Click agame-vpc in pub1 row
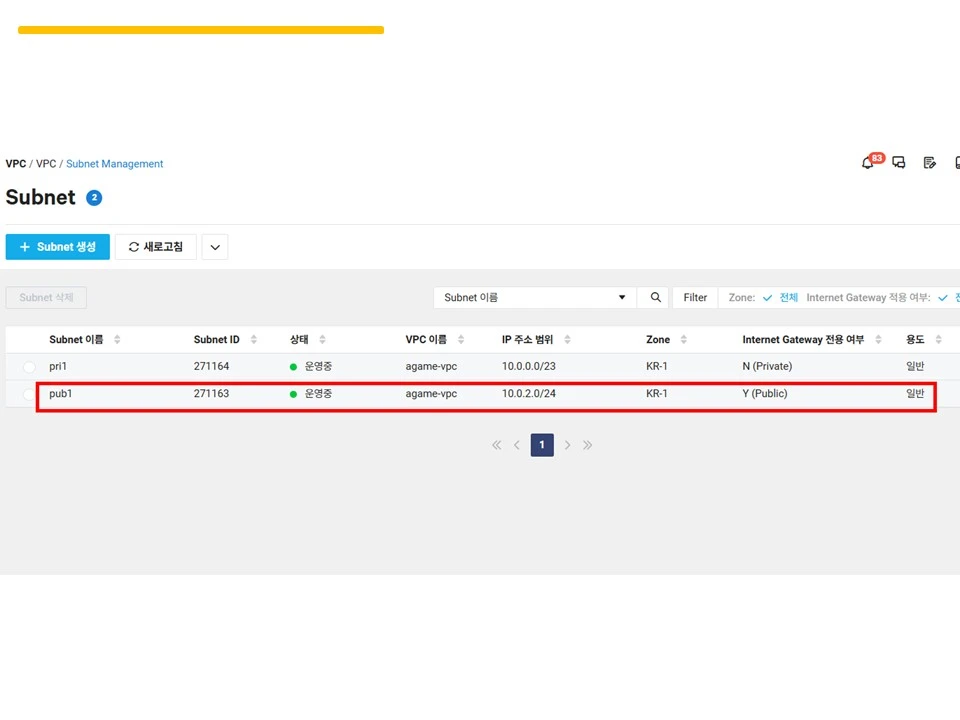 431,394
